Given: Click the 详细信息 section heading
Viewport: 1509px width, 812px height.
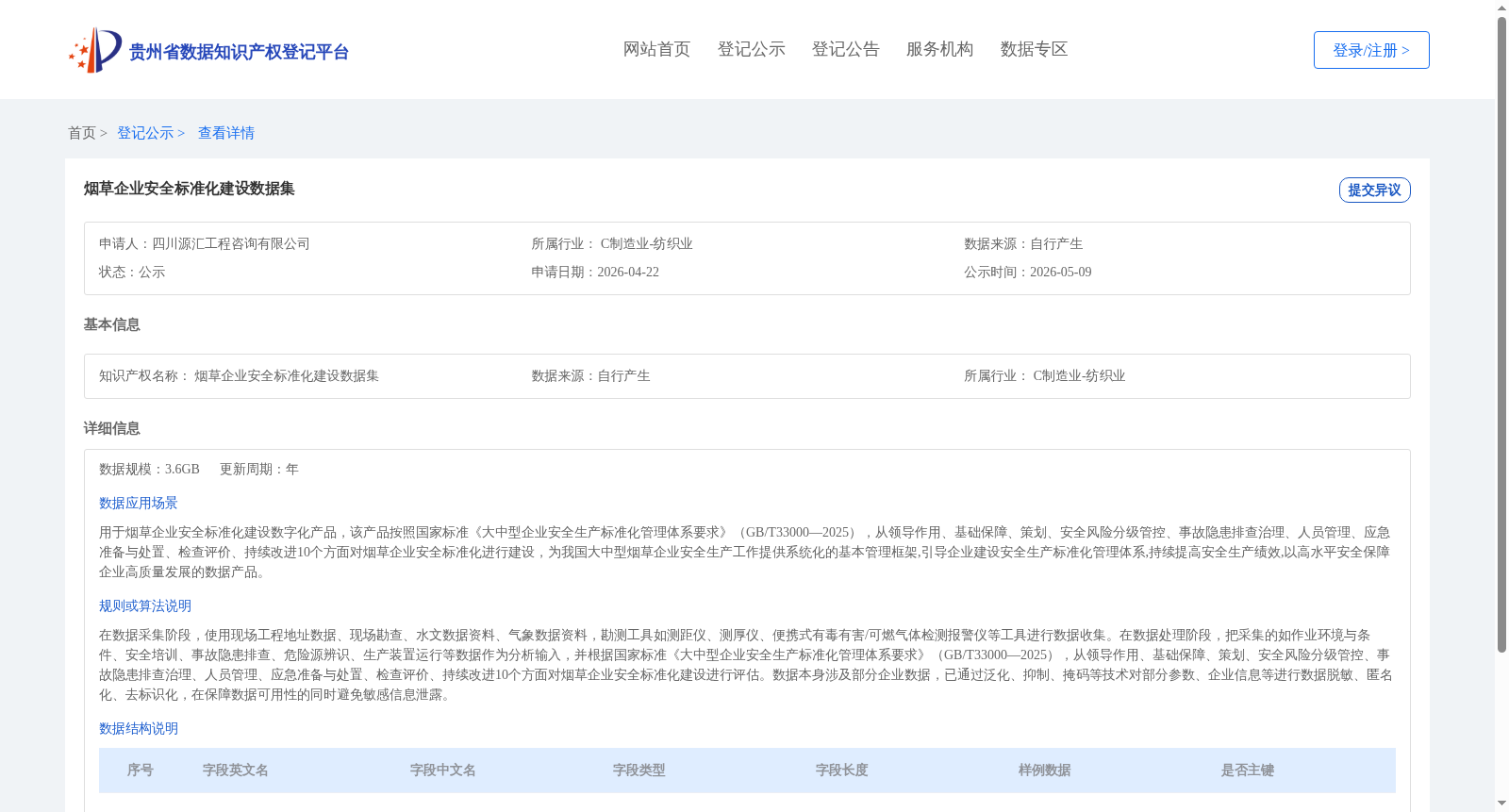Looking at the screenshot, I should [x=111, y=428].
